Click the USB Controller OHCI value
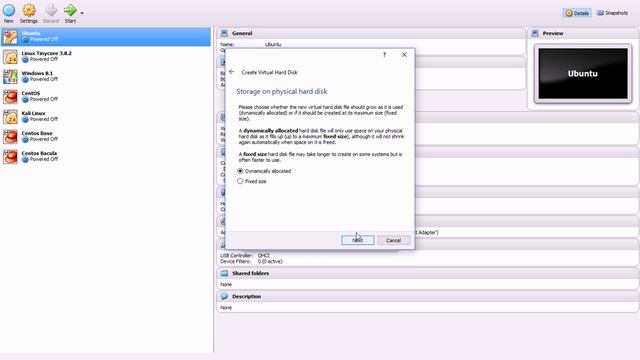Image resolution: width=640 pixels, height=360 pixels. point(264,256)
